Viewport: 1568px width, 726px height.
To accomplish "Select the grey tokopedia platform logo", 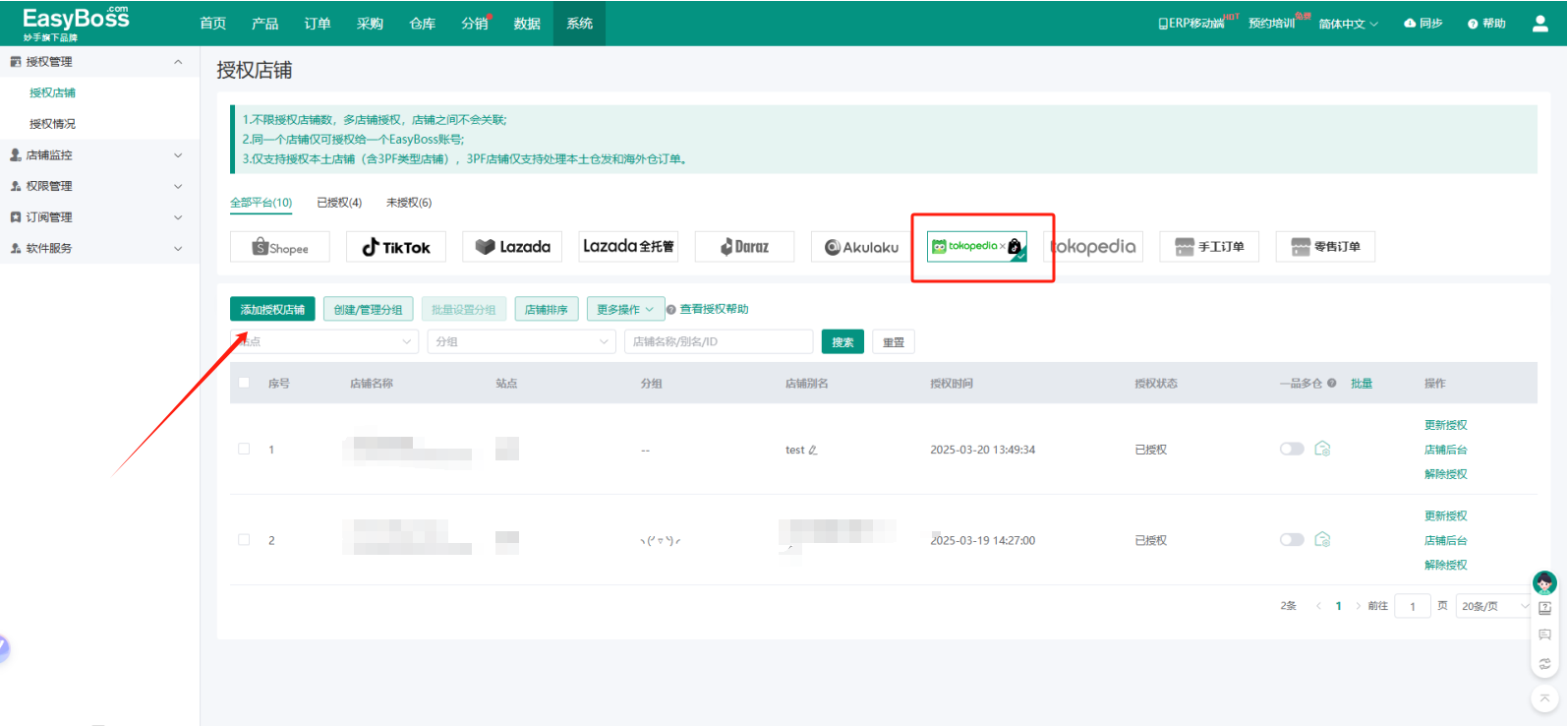I will click(x=1093, y=247).
